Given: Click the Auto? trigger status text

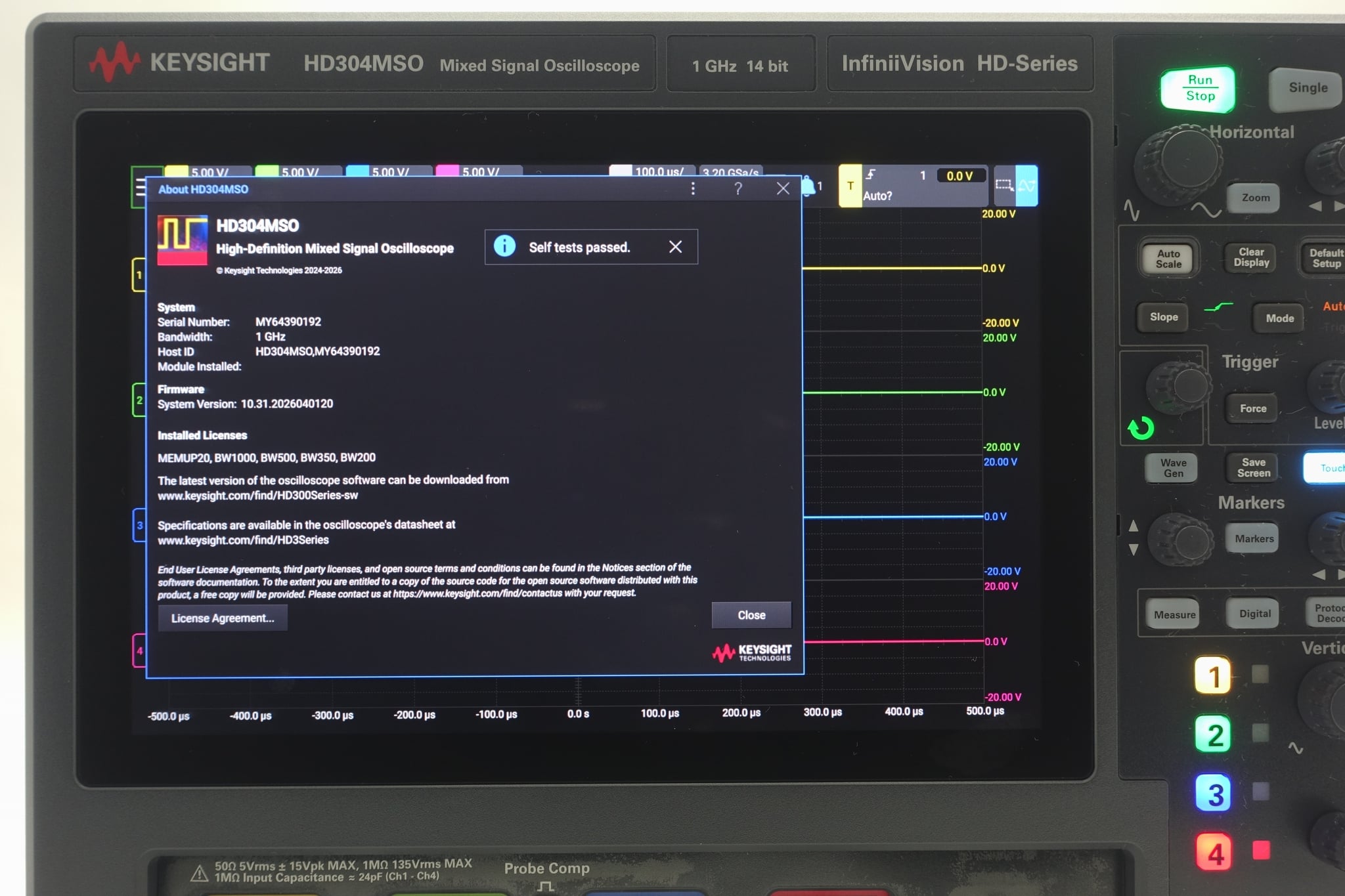Looking at the screenshot, I should pos(877,196).
